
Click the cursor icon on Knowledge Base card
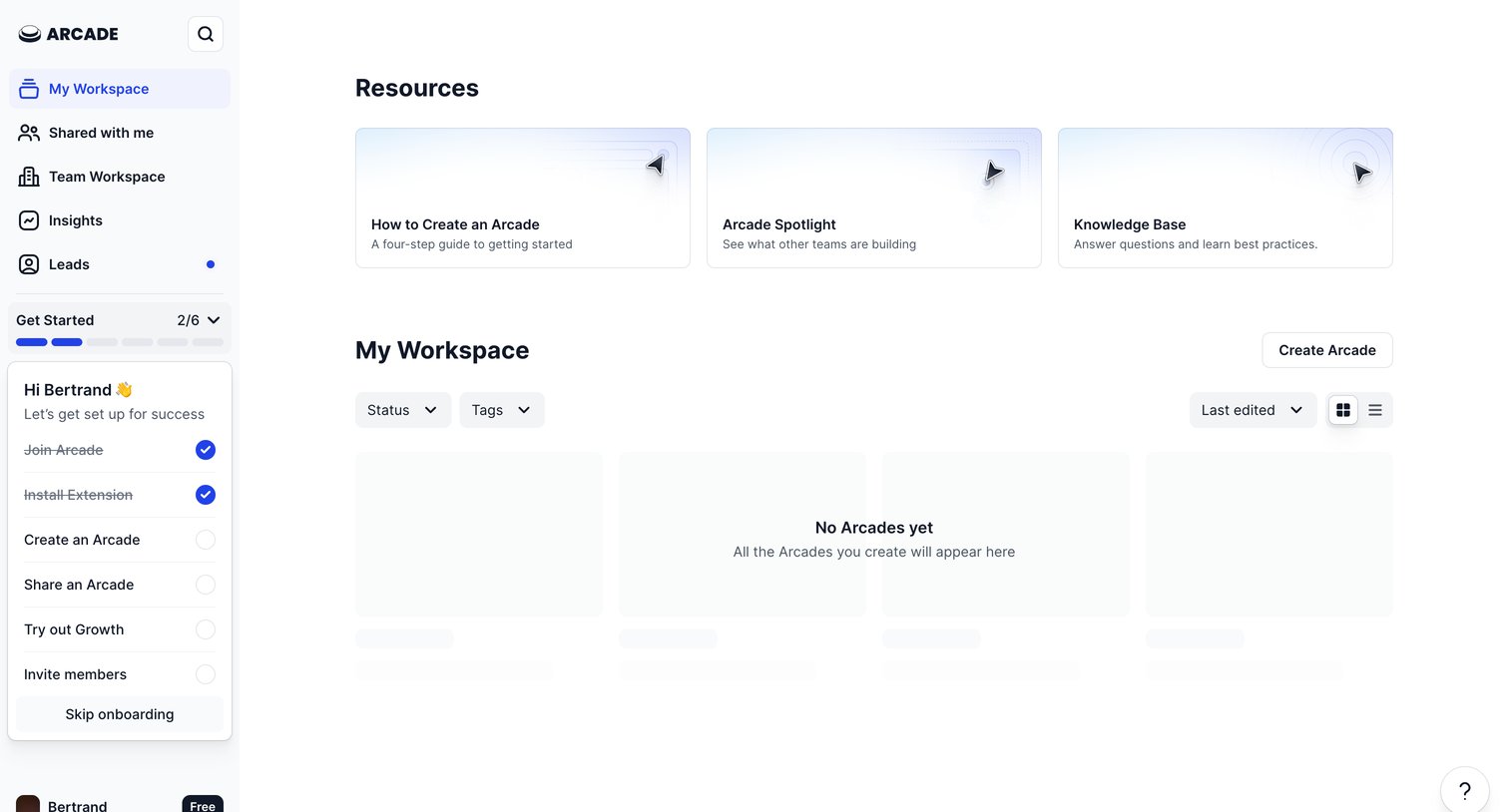coord(1361,172)
